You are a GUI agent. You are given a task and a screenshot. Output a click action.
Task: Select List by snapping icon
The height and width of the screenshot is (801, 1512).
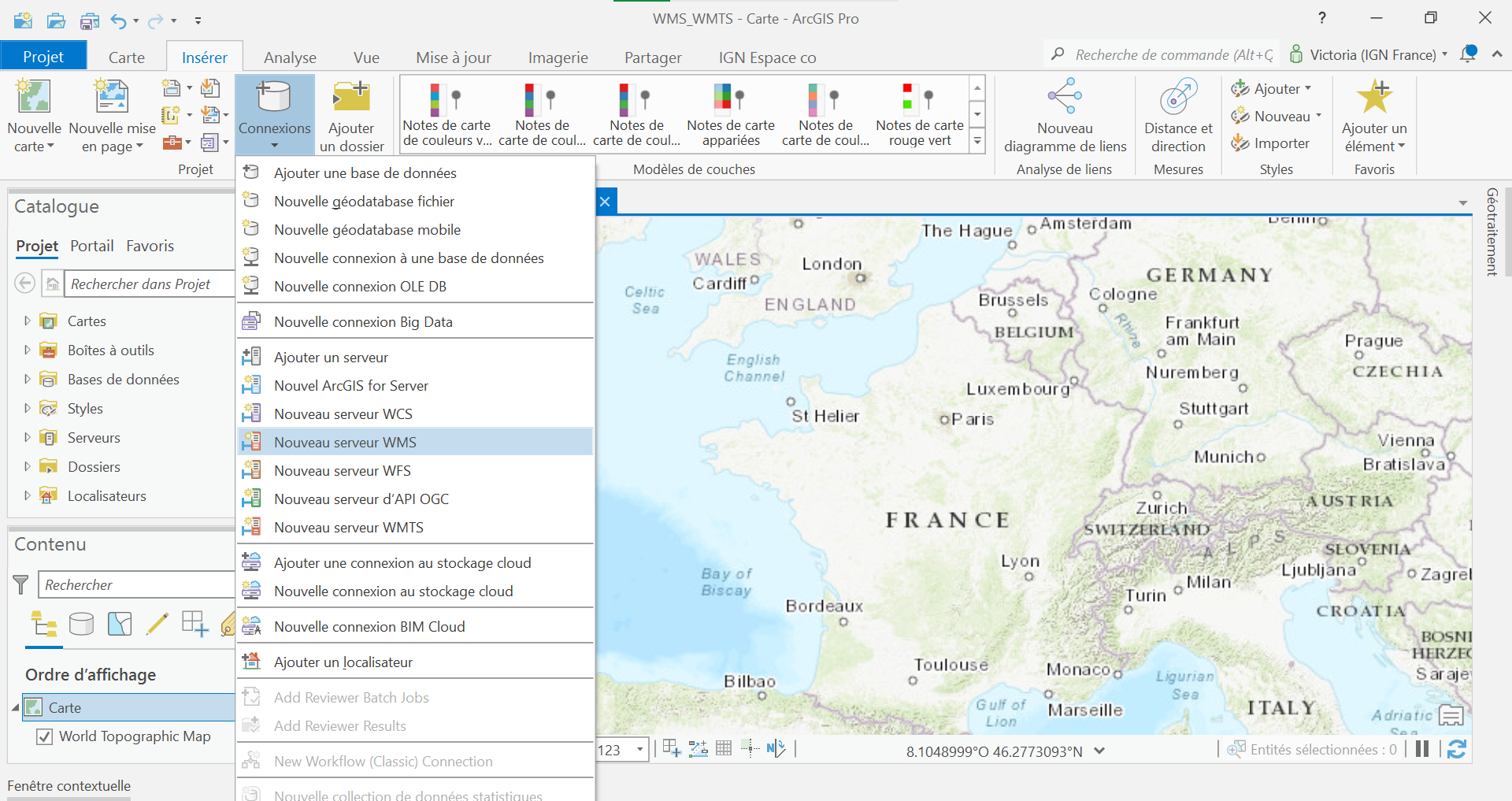coord(195,625)
